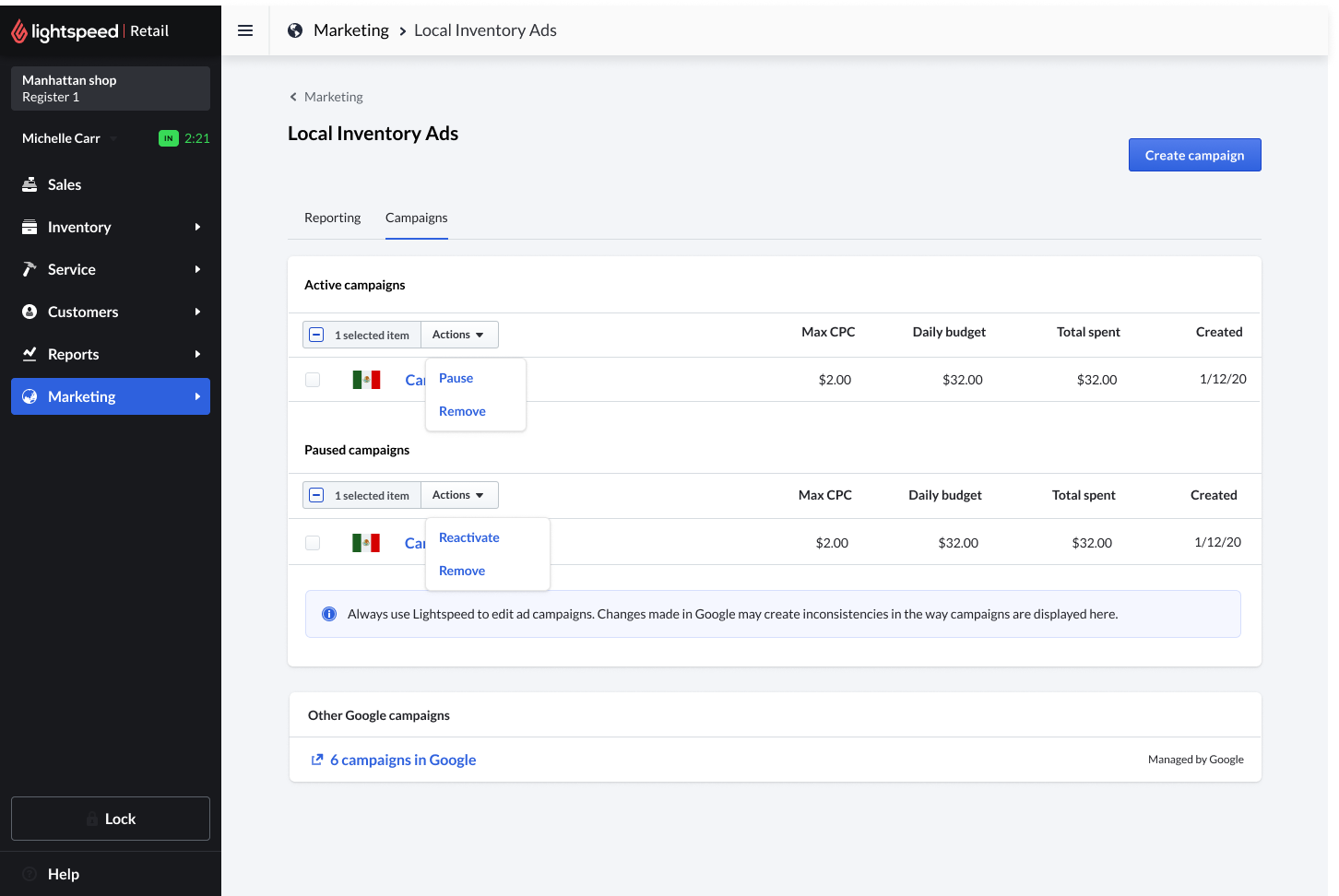Click the Mexico flag in active campaign row
This screenshot has width=1339, height=896.
click(x=366, y=380)
